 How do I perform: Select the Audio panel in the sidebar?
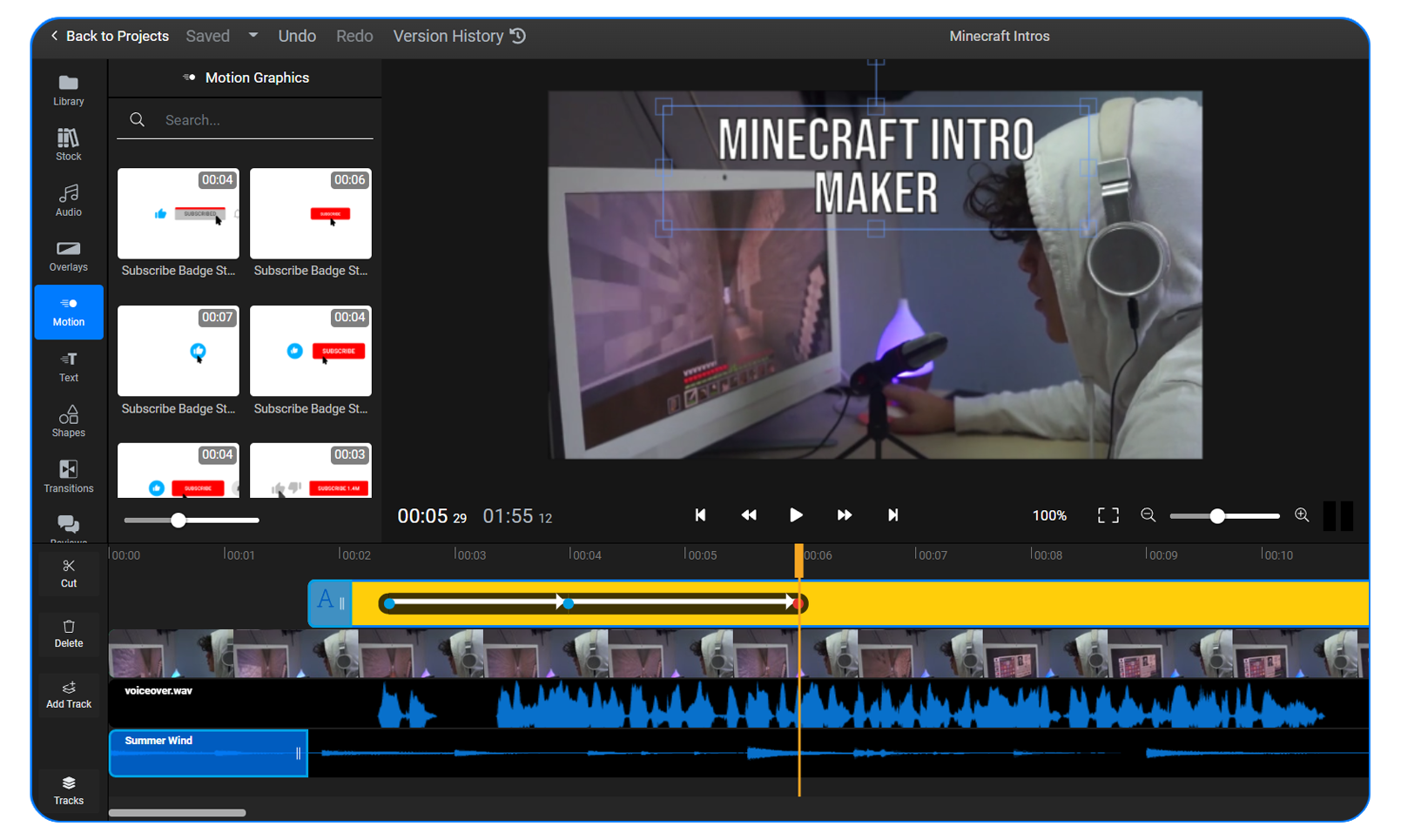pos(68,200)
